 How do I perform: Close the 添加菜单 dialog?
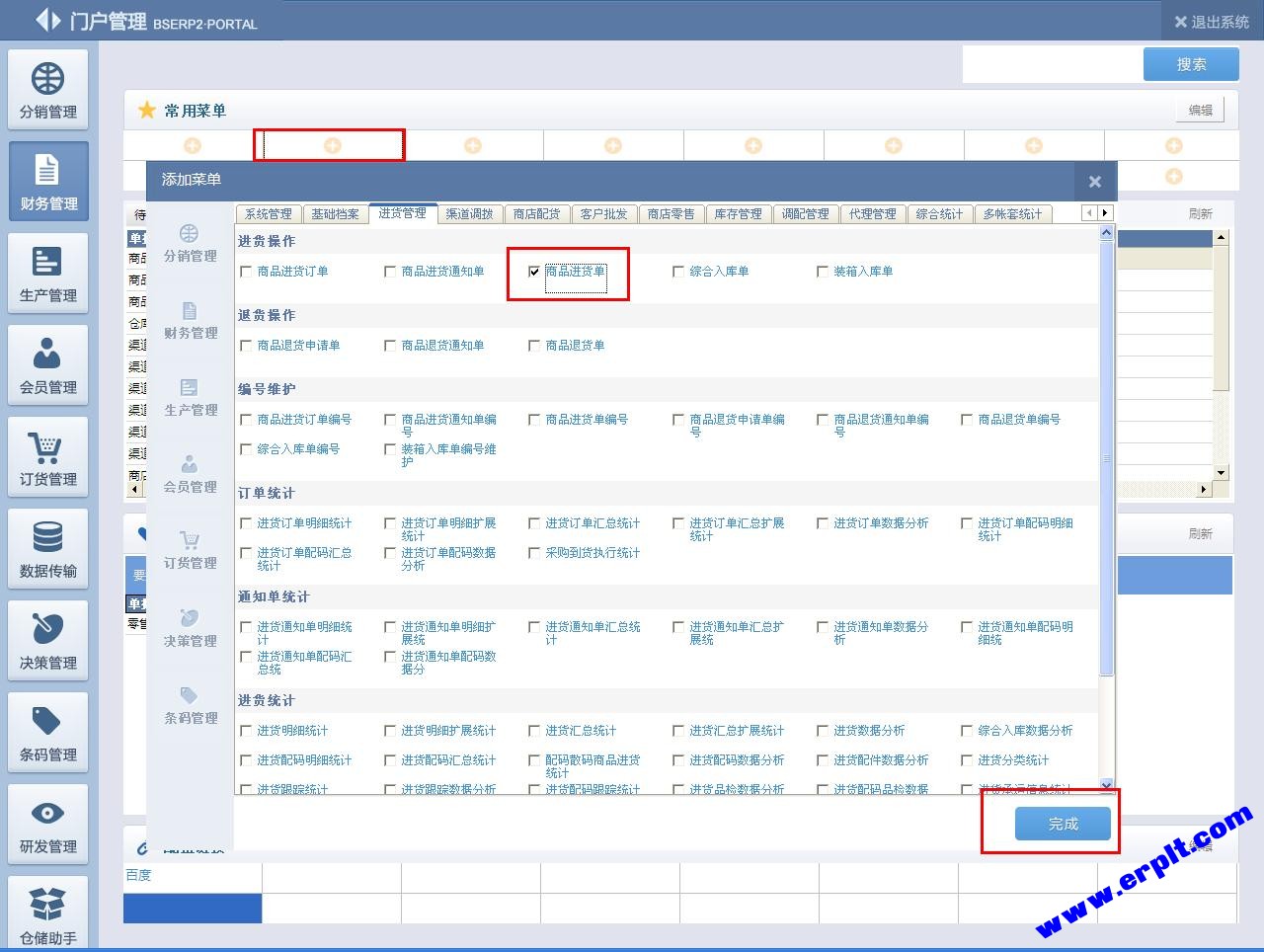tap(1094, 182)
